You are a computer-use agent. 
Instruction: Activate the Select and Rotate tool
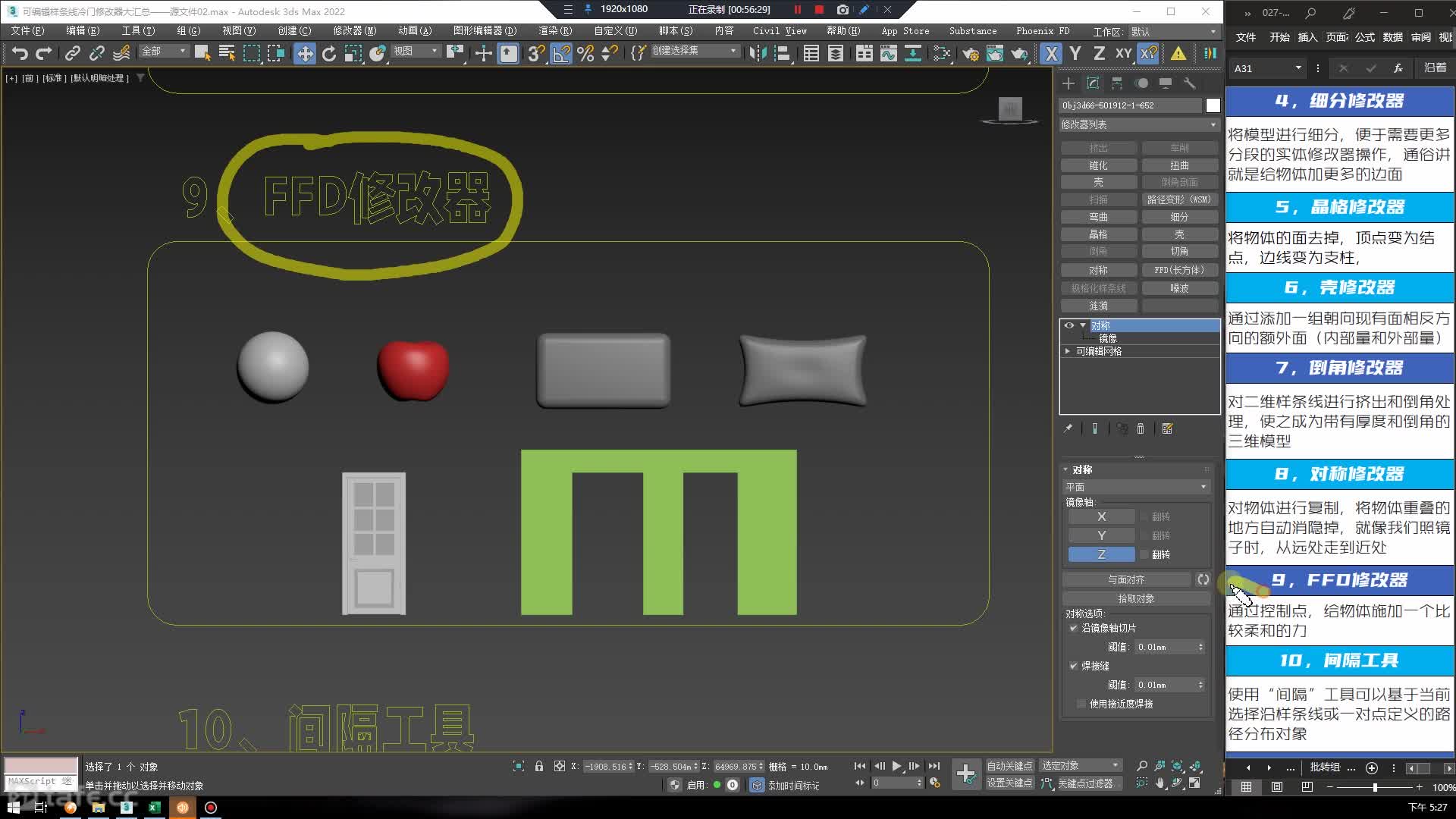tap(328, 53)
